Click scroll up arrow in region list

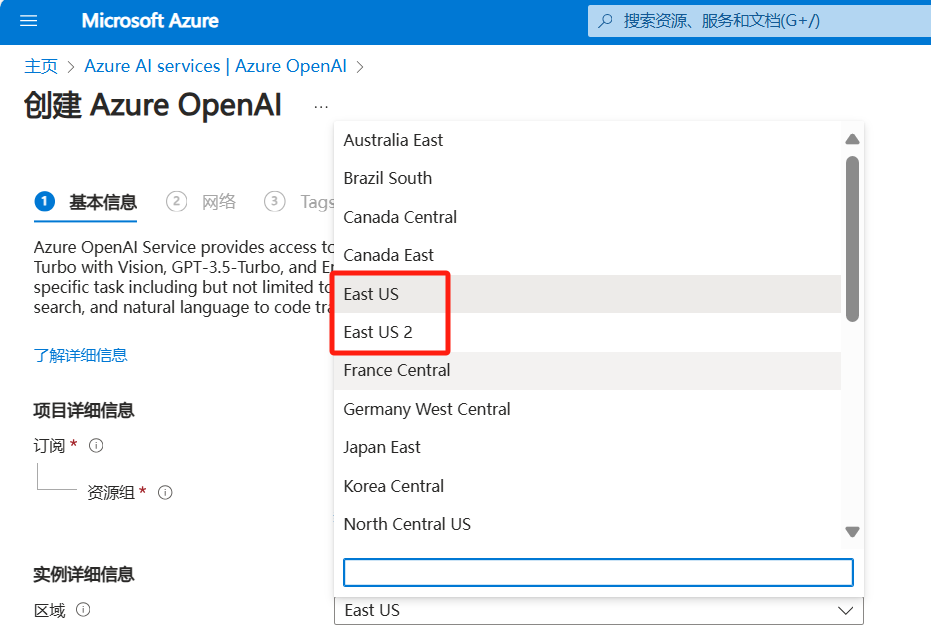pyautogui.click(x=852, y=140)
